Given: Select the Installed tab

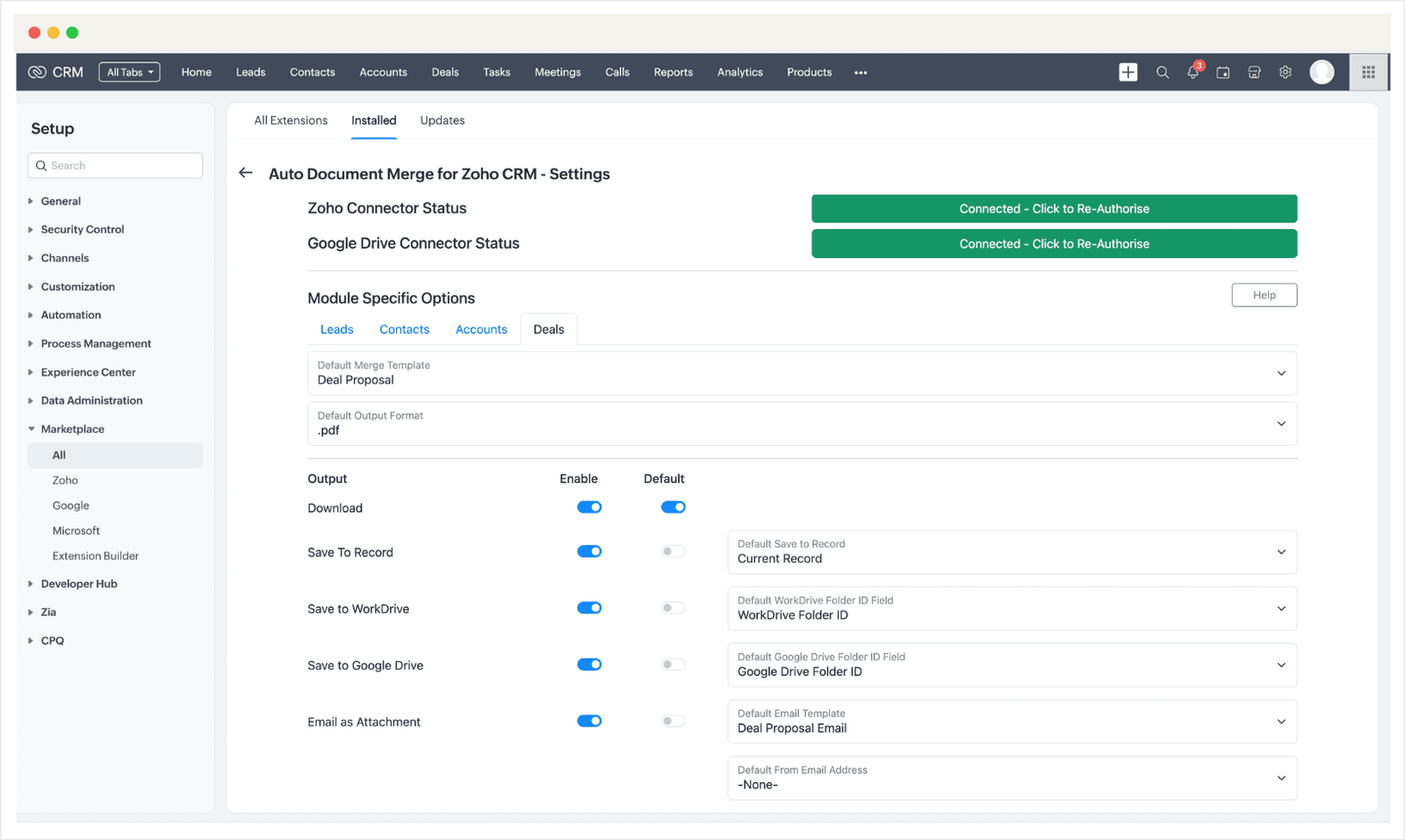Looking at the screenshot, I should [374, 120].
